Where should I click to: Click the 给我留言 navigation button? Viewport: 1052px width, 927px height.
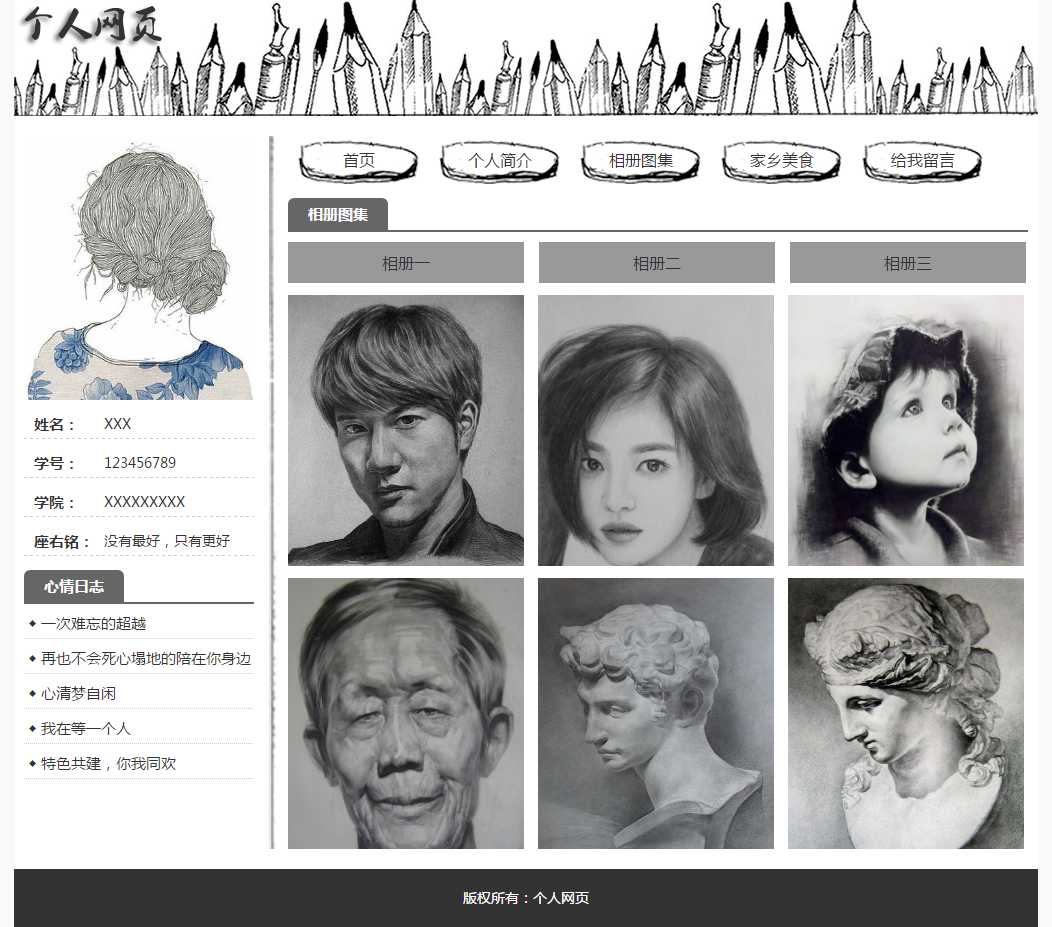[922, 161]
